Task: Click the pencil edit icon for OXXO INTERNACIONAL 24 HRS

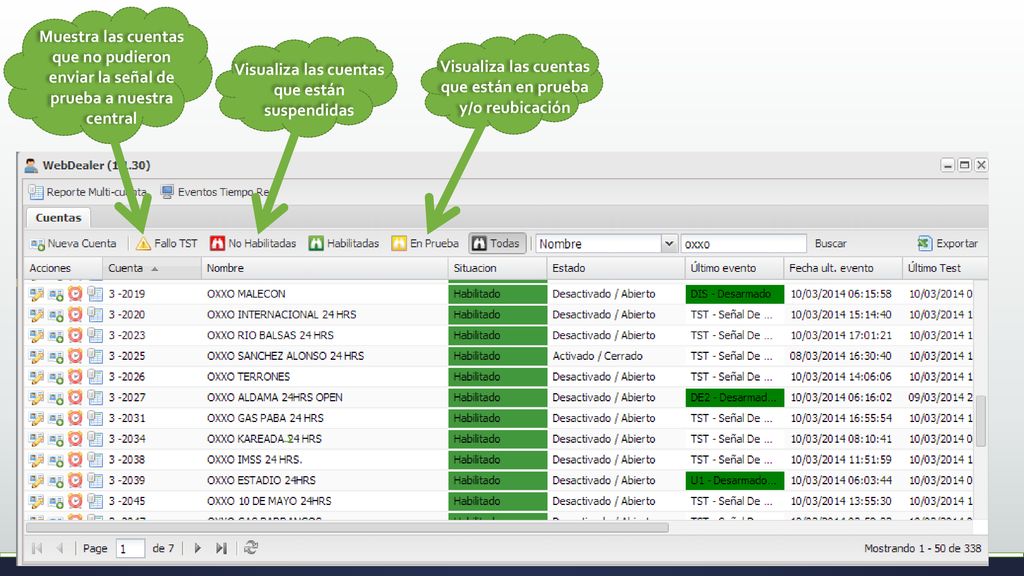Action: click(x=37, y=315)
